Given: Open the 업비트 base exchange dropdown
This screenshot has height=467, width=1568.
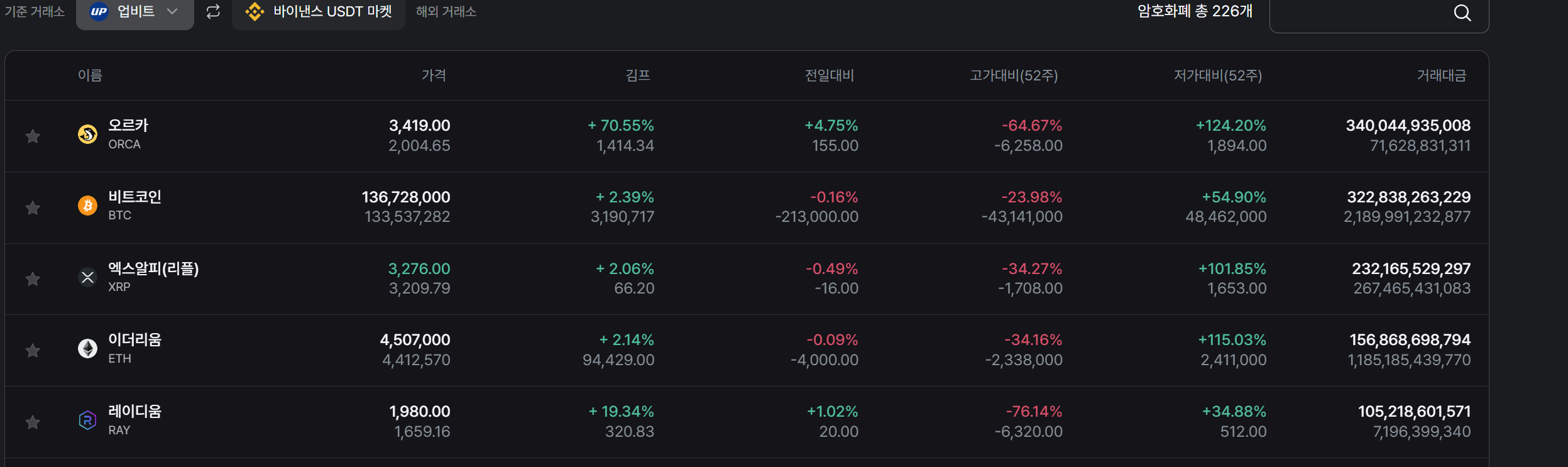Looking at the screenshot, I should coord(134,11).
